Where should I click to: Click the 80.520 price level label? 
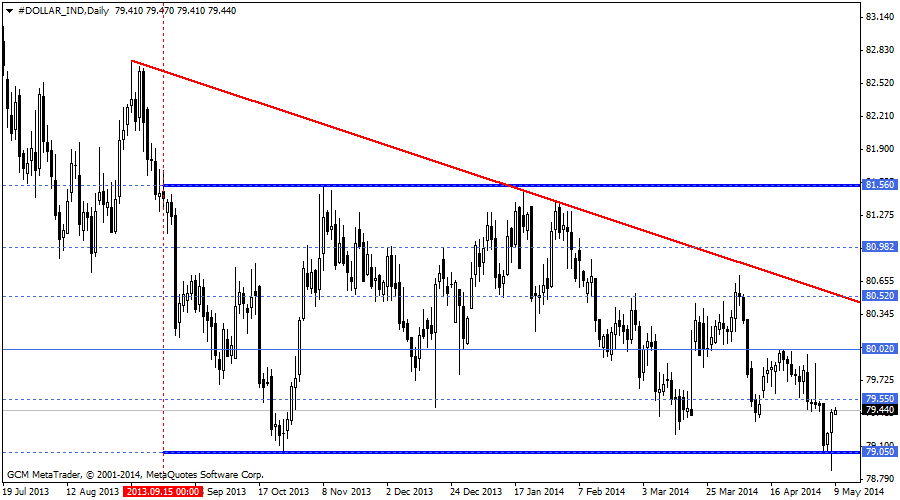[x=879, y=296]
